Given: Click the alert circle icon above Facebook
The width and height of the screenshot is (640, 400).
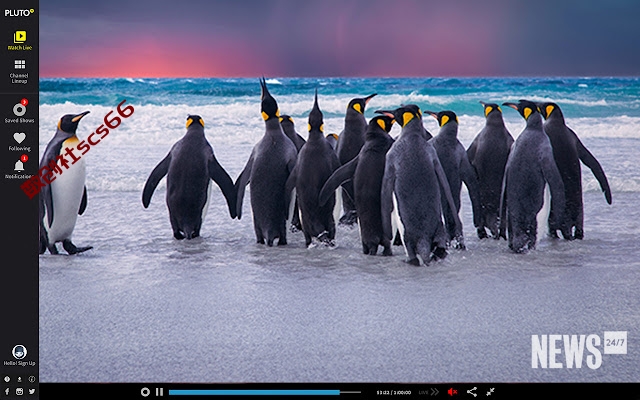Looking at the screenshot, I should tap(7, 379).
